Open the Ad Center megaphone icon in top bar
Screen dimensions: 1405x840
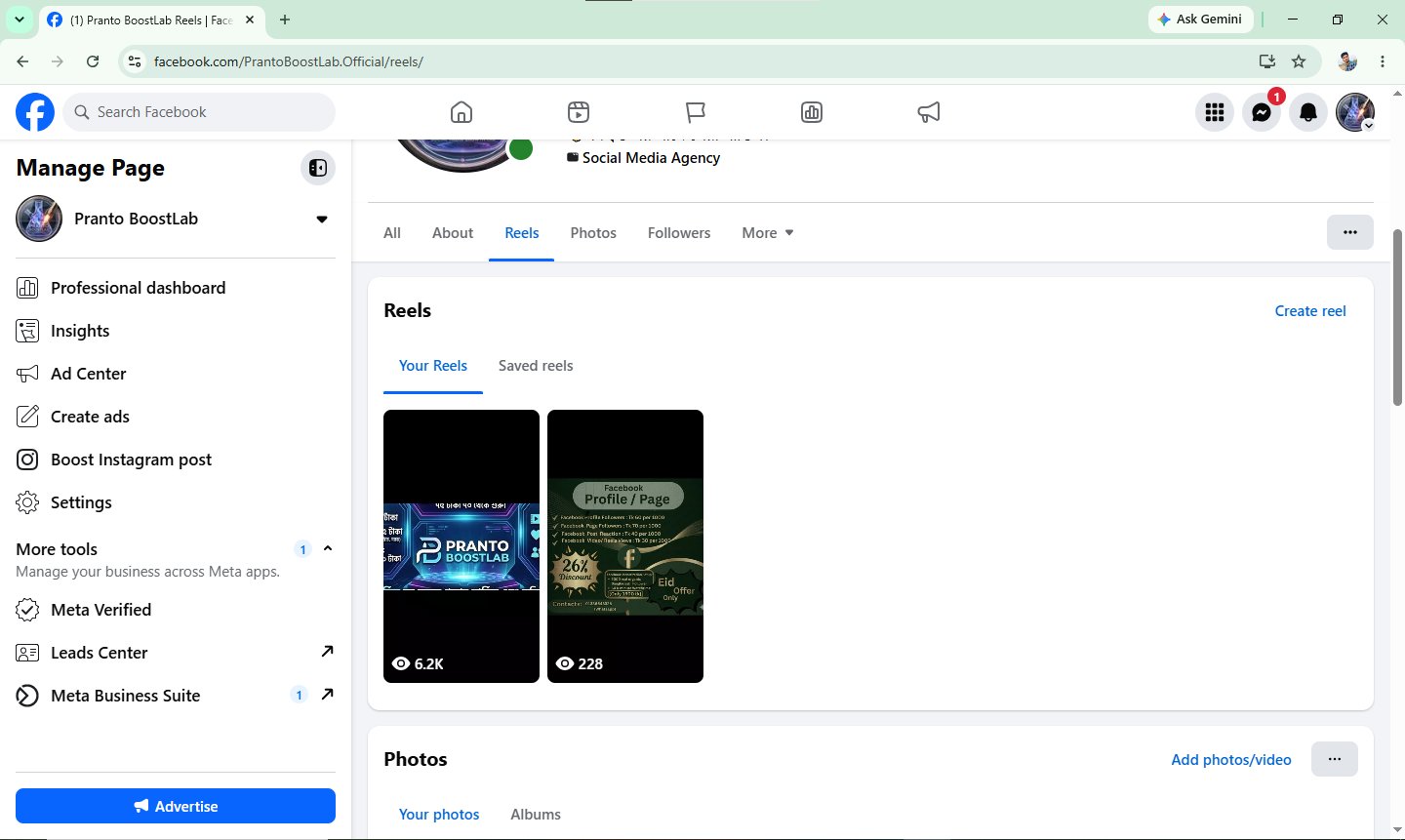(x=929, y=112)
